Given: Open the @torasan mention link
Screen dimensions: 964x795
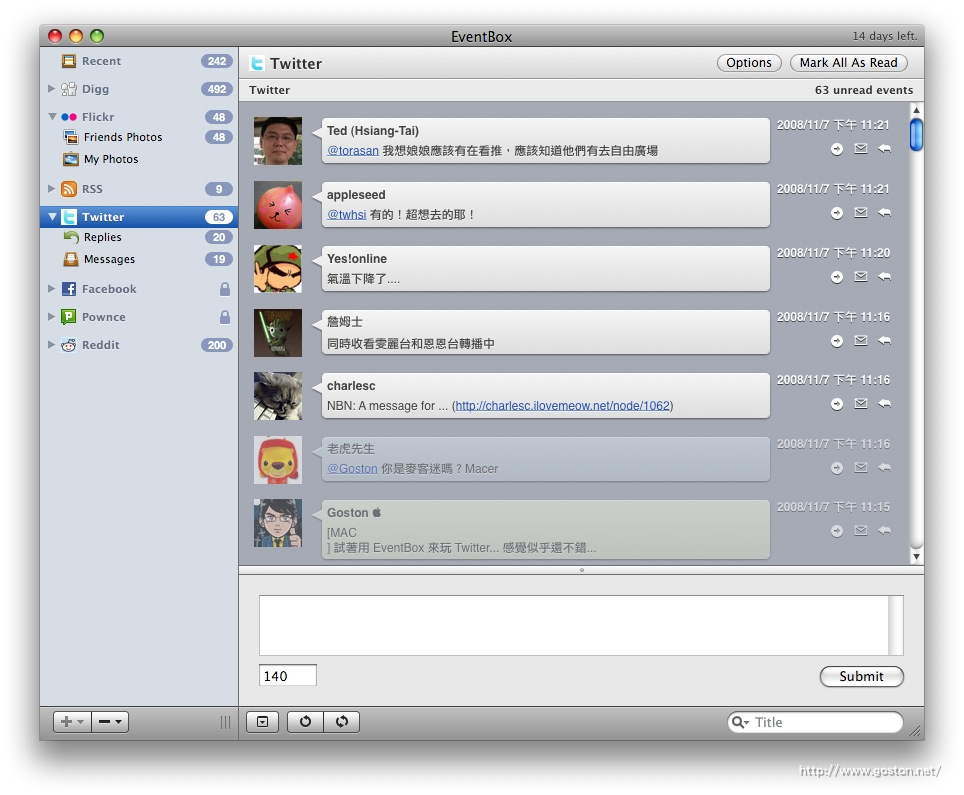Looking at the screenshot, I should point(353,151).
